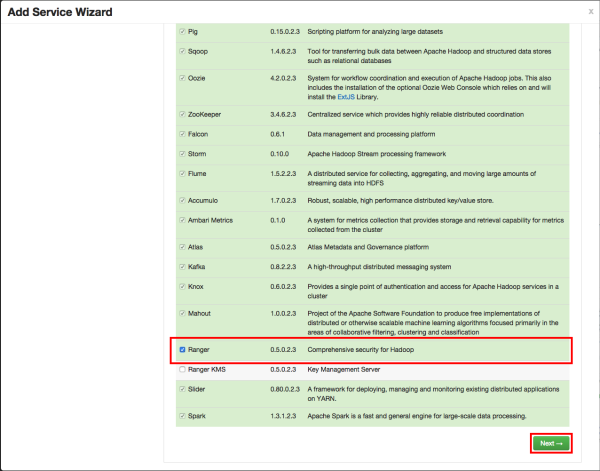The height and width of the screenshot is (471, 600).
Task: Toggle the Storm service checkbox
Action: pos(182,153)
